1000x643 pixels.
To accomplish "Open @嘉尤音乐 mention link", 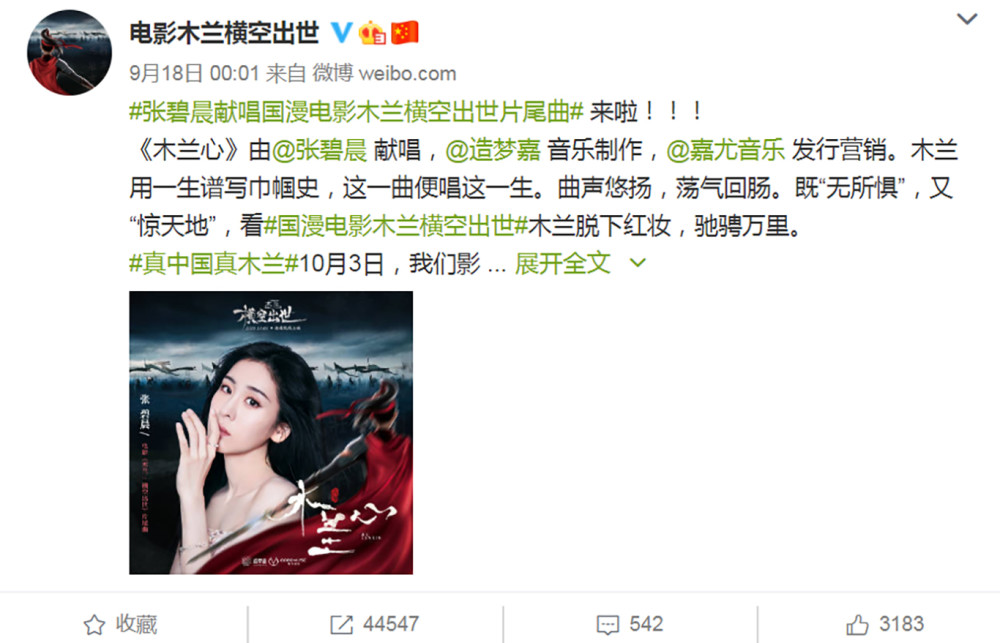I will (726, 150).
